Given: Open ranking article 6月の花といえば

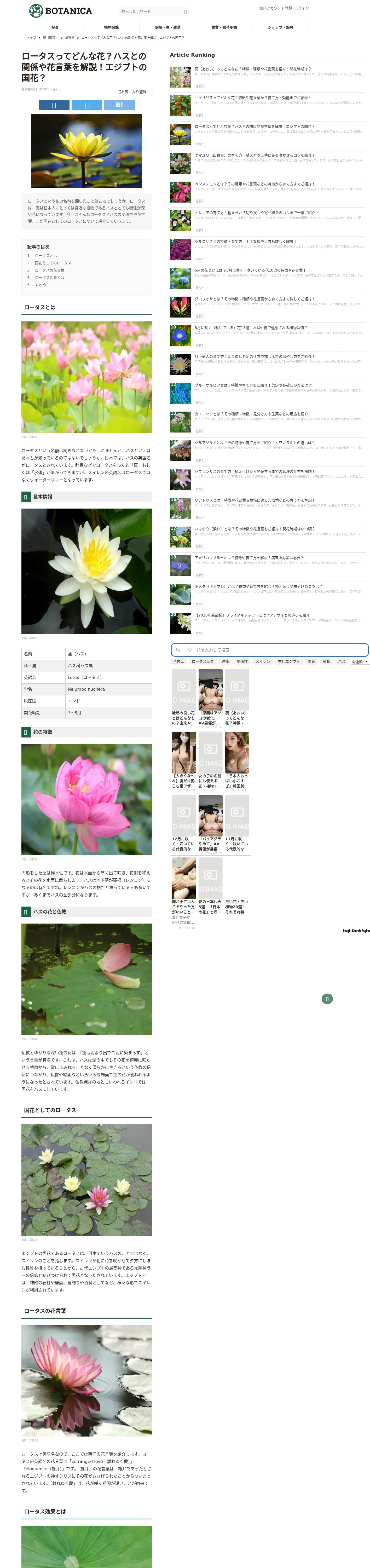Looking at the screenshot, I should (250, 270).
